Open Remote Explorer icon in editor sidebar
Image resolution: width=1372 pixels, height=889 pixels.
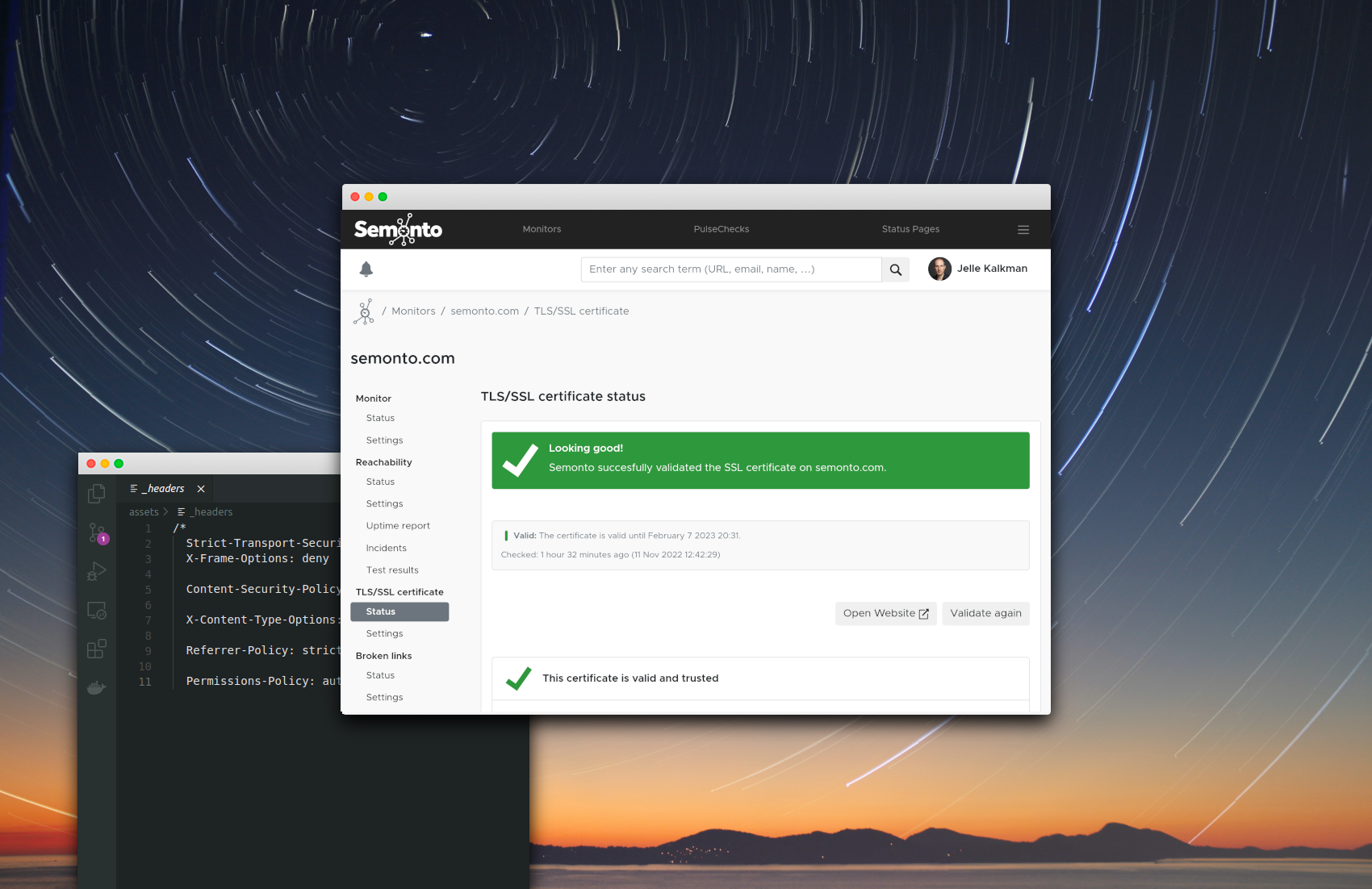click(x=97, y=611)
